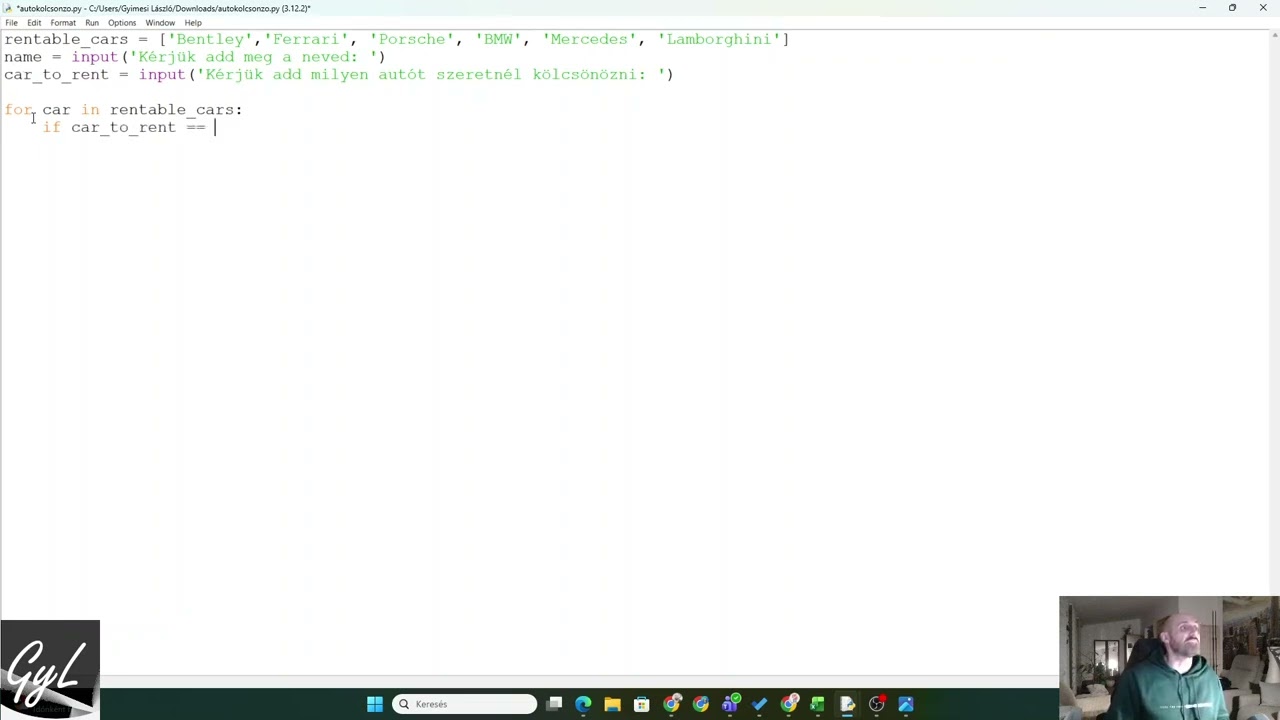The width and height of the screenshot is (1280, 720).
Task: Open the Format menu
Action: point(63,23)
